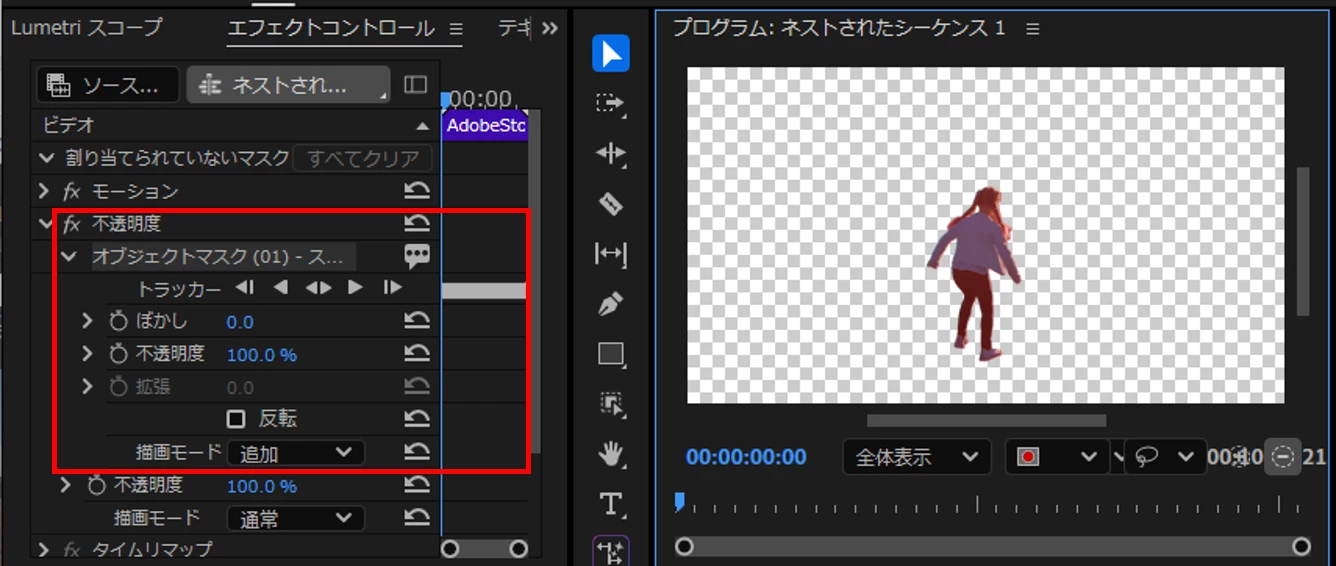Viewport: 1336px width, 566px height.
Task: Click the left handle of Effect Controls zoom bar
Action: 450,548
